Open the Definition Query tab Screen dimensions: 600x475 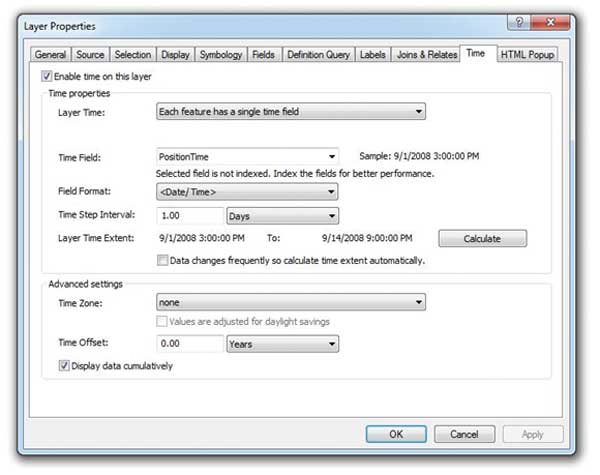318,55
